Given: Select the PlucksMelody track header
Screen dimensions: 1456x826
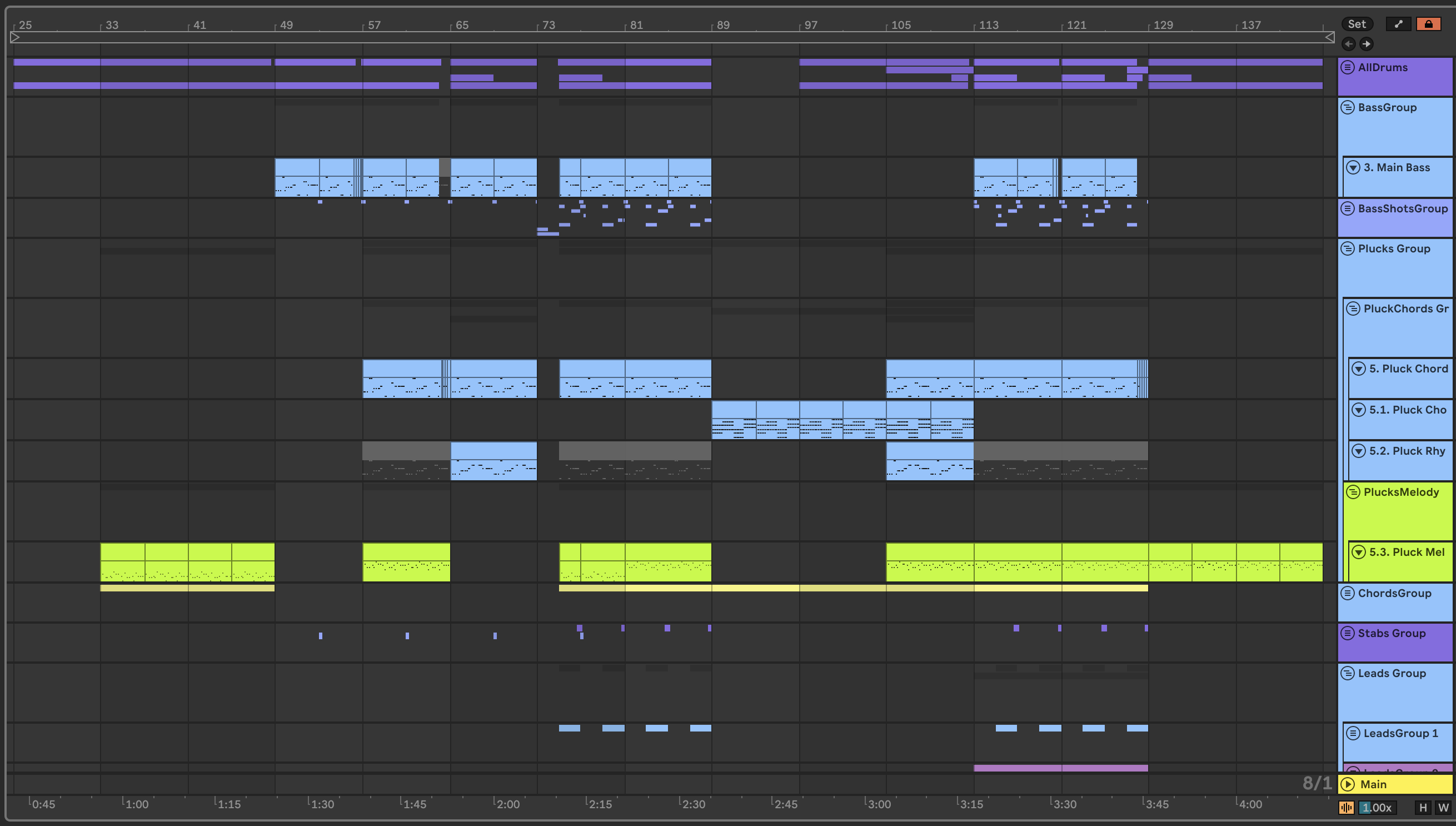Looking at the screenshot, I should pos(1401,492).
